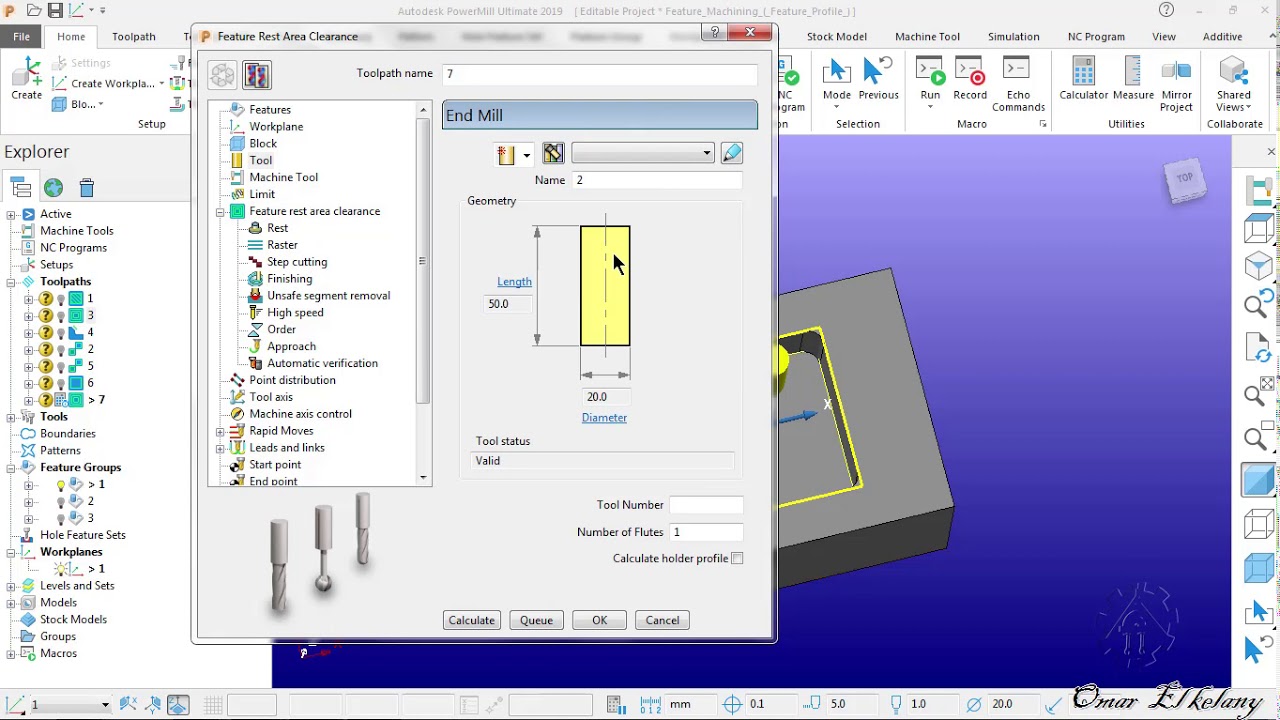Toggle Calculate holder profile checkbox

[737, 558]
